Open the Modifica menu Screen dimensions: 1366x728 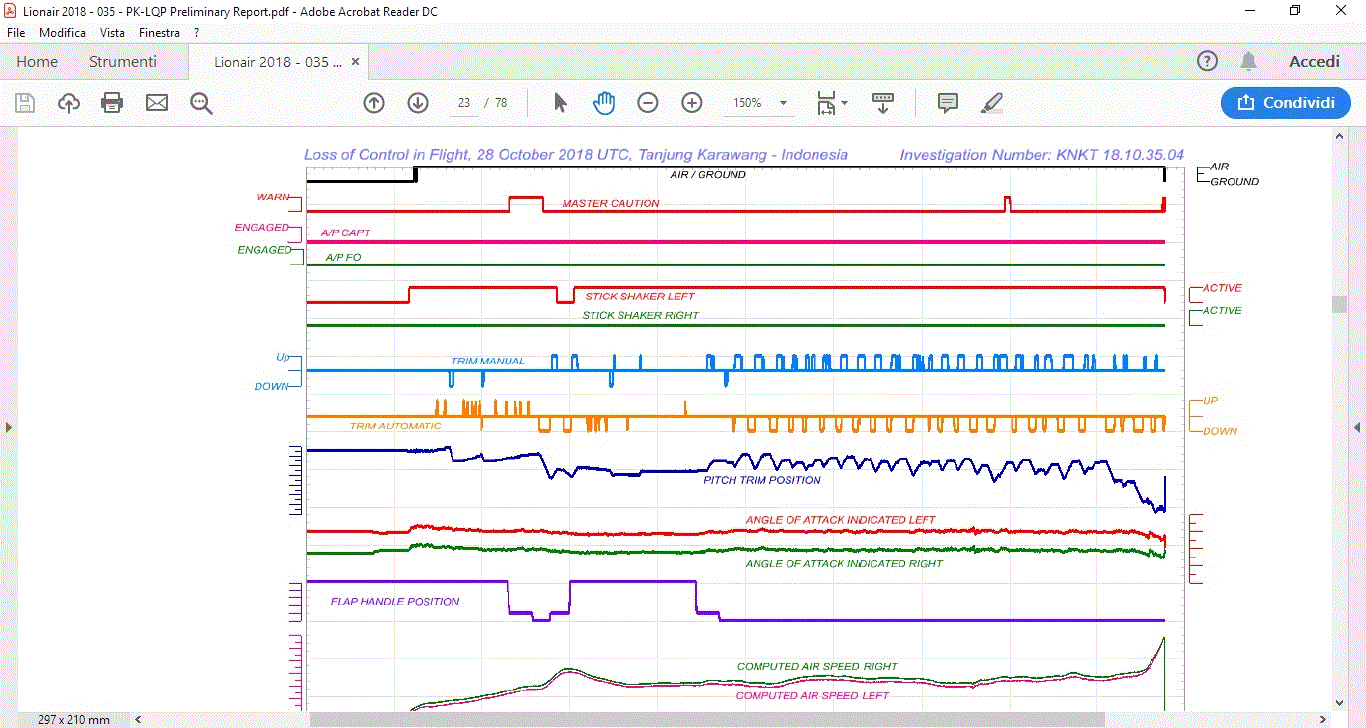(x=63, y=33)
